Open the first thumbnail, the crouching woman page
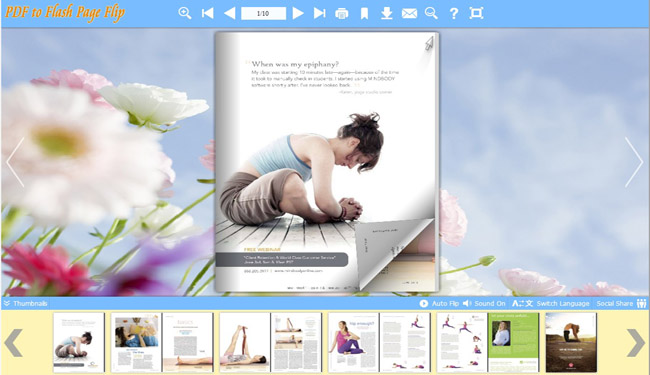Screen dimensions: 650x375 pos(79,342)
